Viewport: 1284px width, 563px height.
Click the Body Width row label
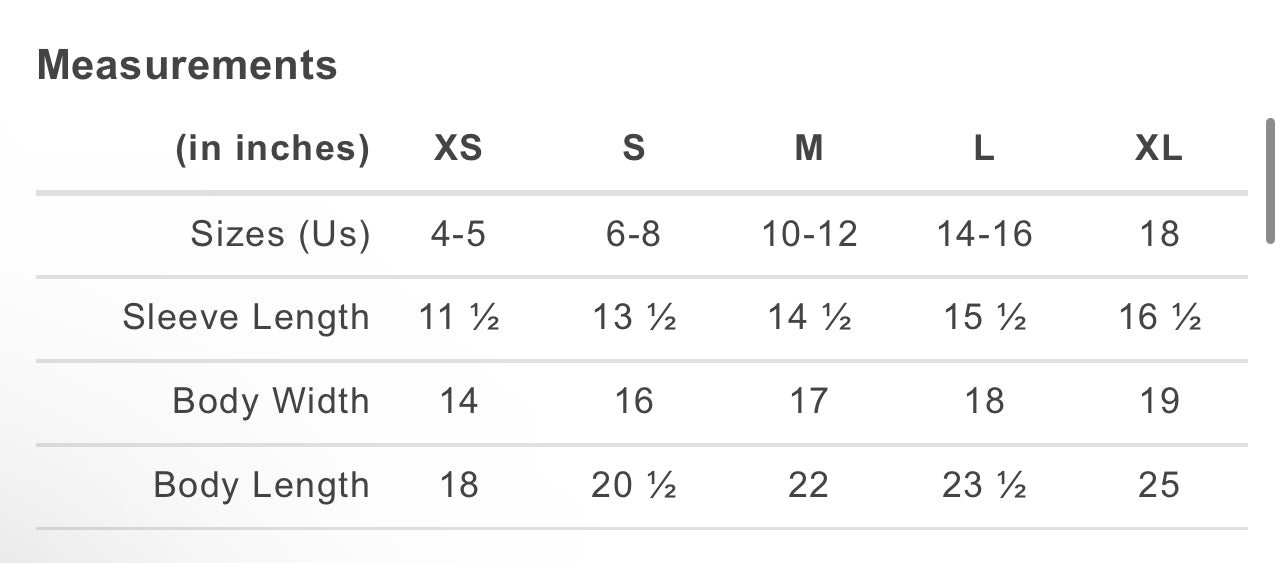271,402
